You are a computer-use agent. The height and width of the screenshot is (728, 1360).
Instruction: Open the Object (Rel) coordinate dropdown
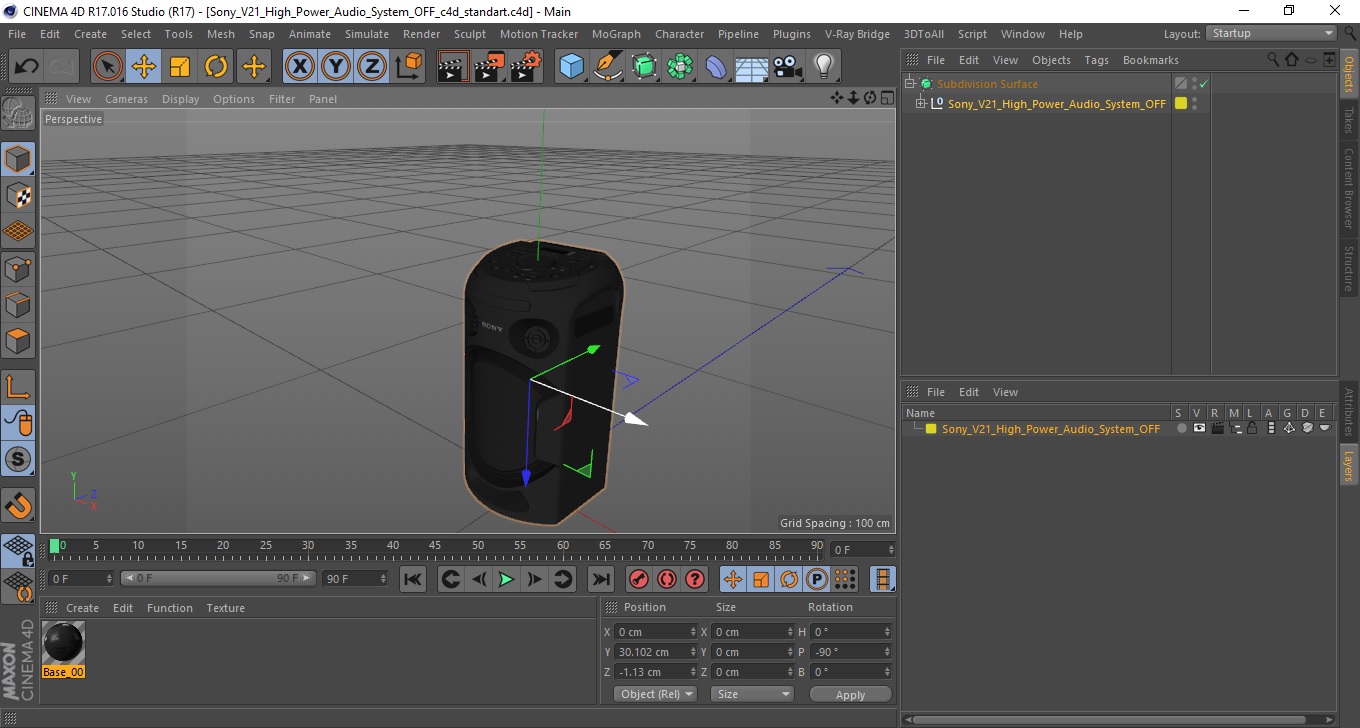(655, 694)
